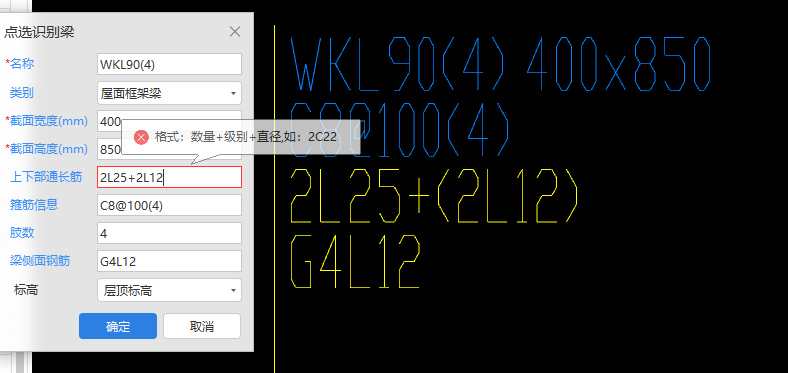The image size is (788, 373).
Task: Click the 箍筋信息 field with C8@100(4)
Action: click(x=169, y=205)
